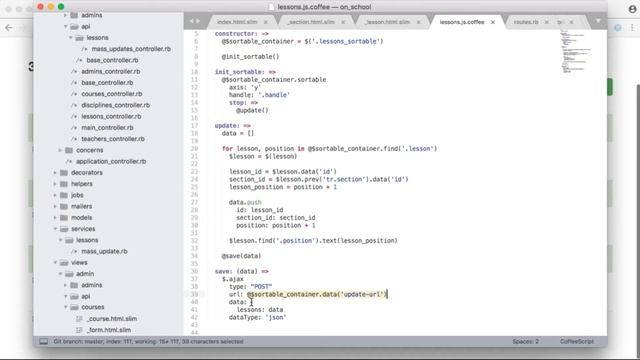Viewport: 640px width, 360px height.
Task: Click the decorators folder icon
Action: 64,173
